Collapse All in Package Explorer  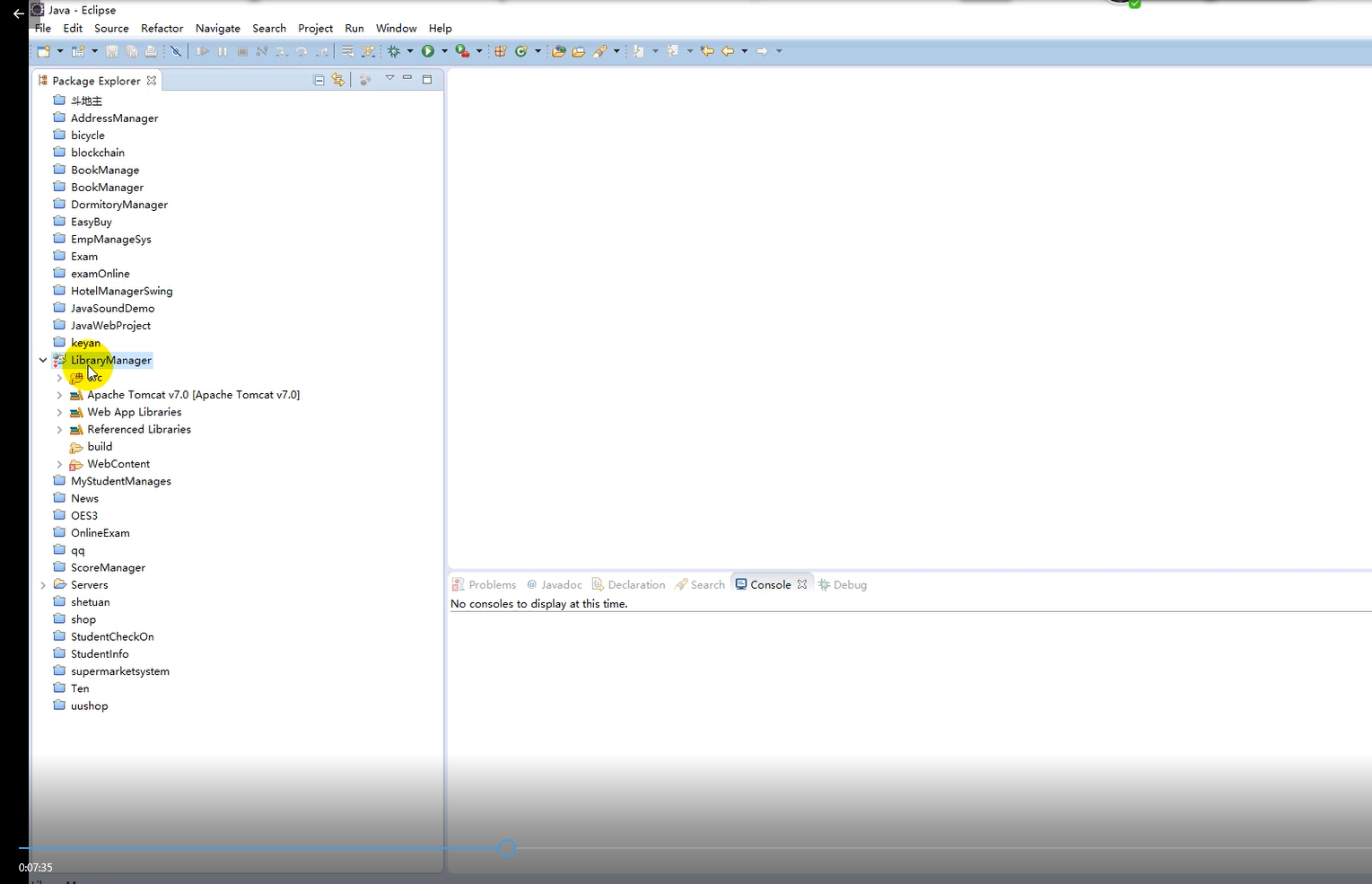(319, 80)
